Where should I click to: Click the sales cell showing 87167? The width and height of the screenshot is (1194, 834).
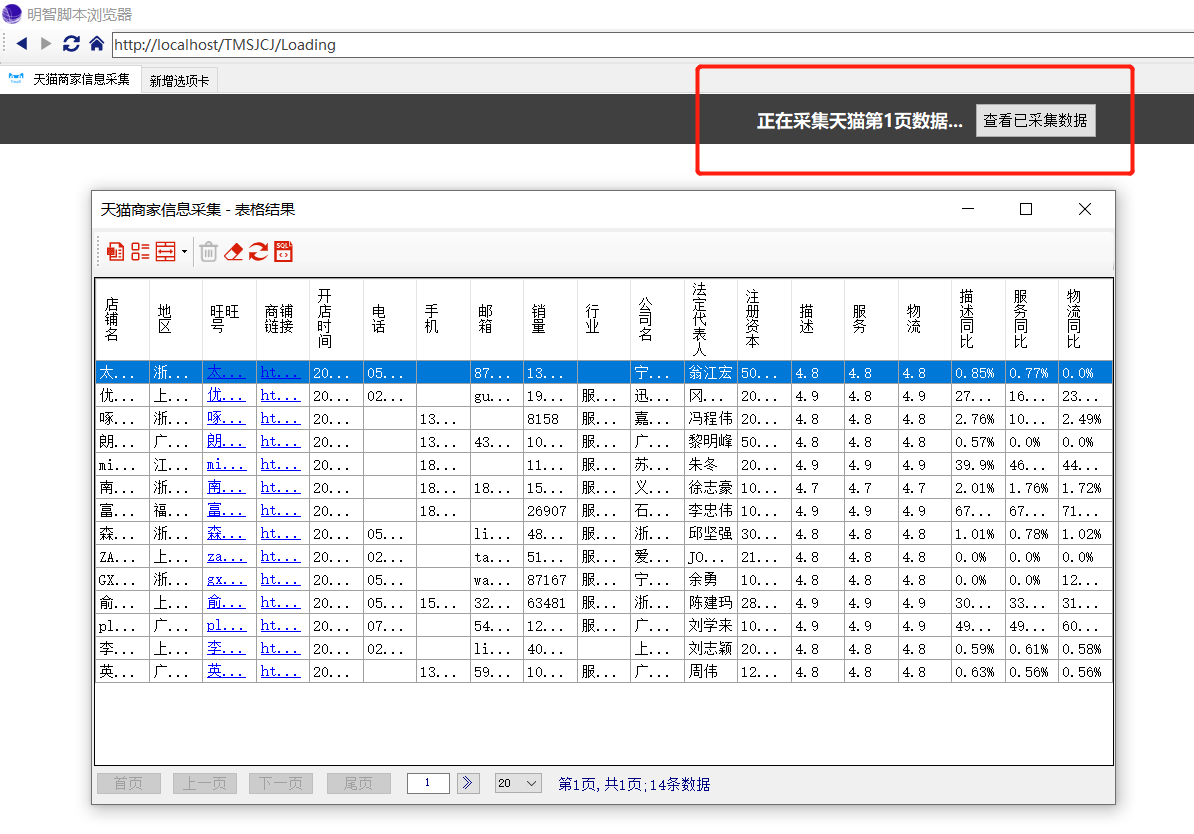coord(551,580)
